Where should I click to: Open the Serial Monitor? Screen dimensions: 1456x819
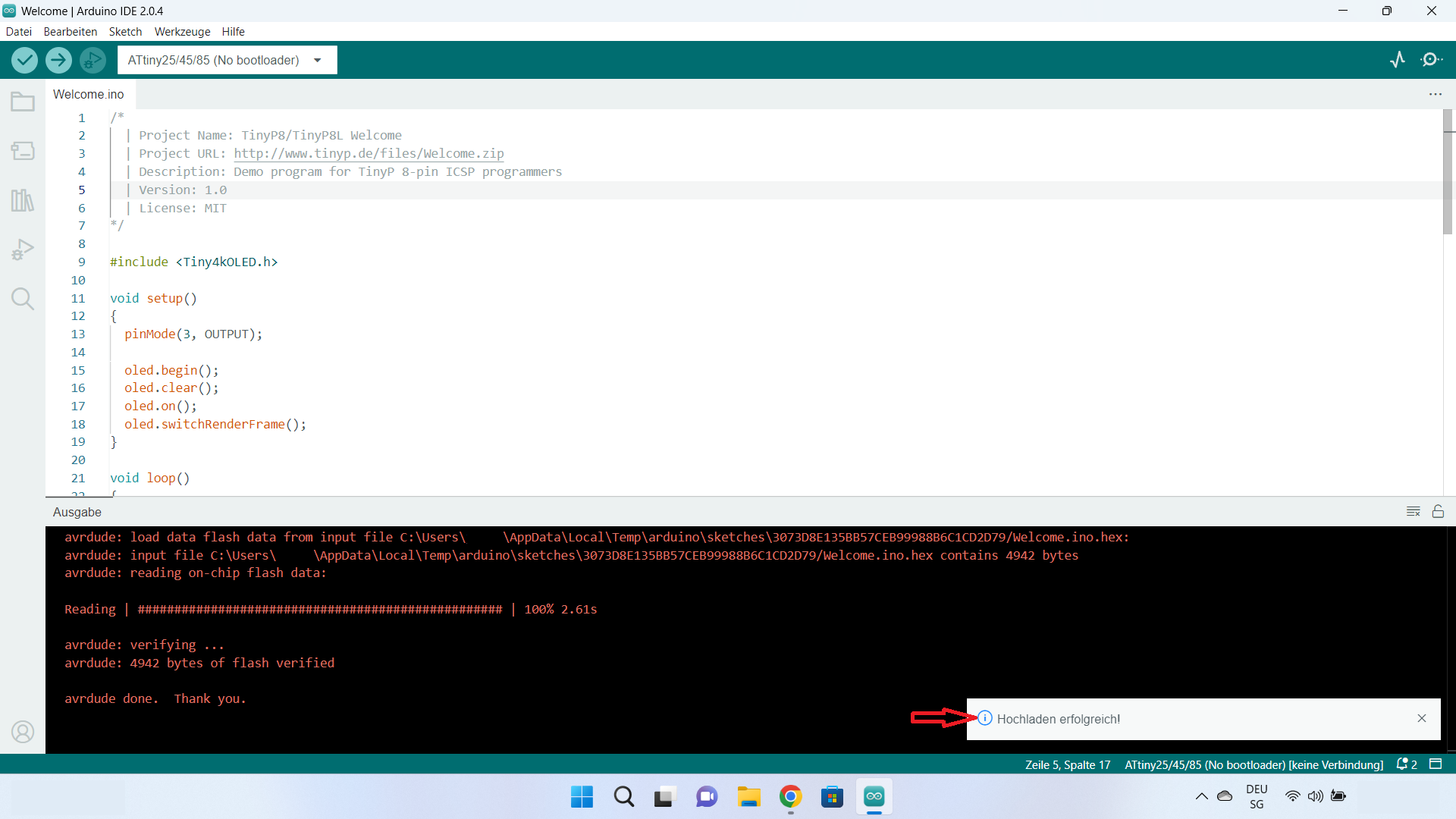coord(1431,59)
